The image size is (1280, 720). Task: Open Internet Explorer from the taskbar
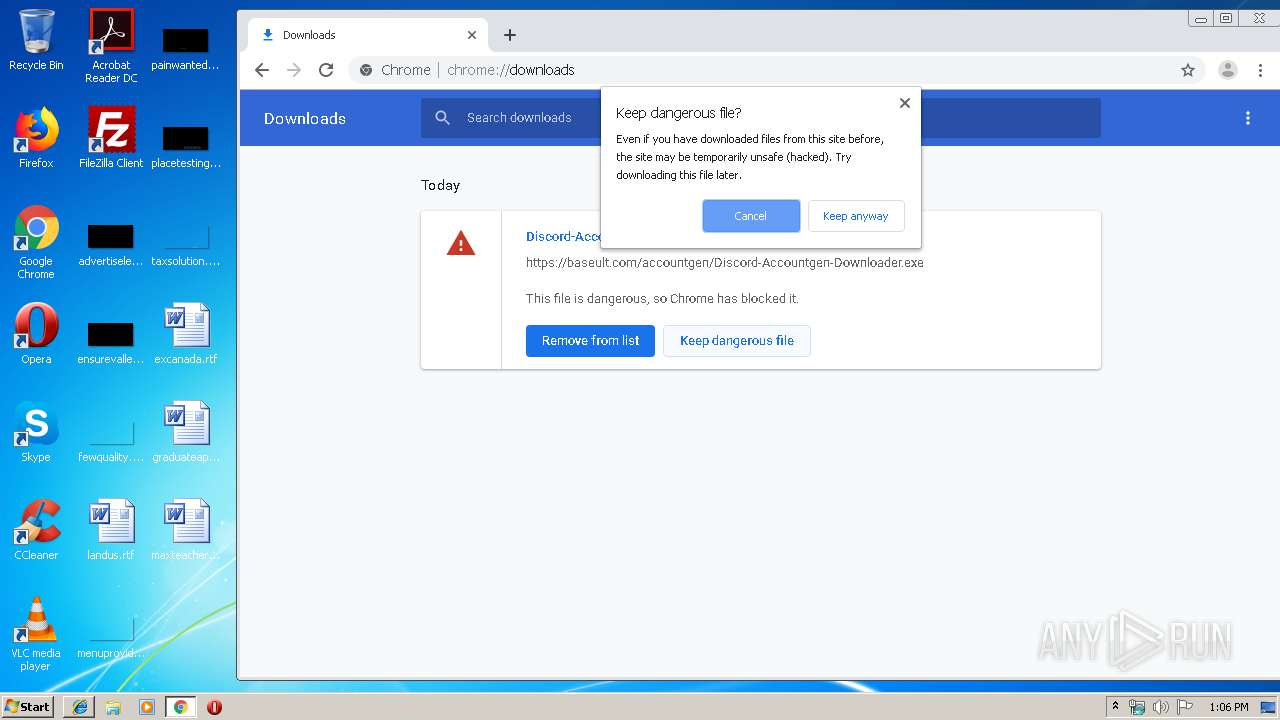pyautogui.click(x=80, y=707)
